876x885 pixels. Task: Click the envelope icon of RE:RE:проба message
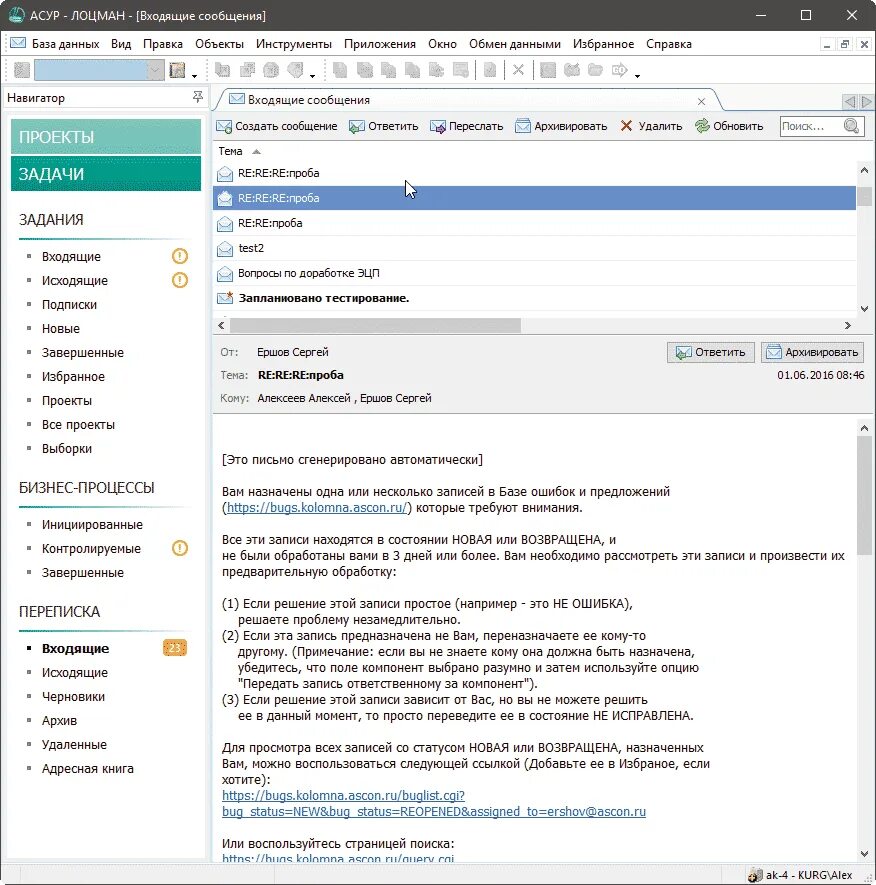coord(225,224)
